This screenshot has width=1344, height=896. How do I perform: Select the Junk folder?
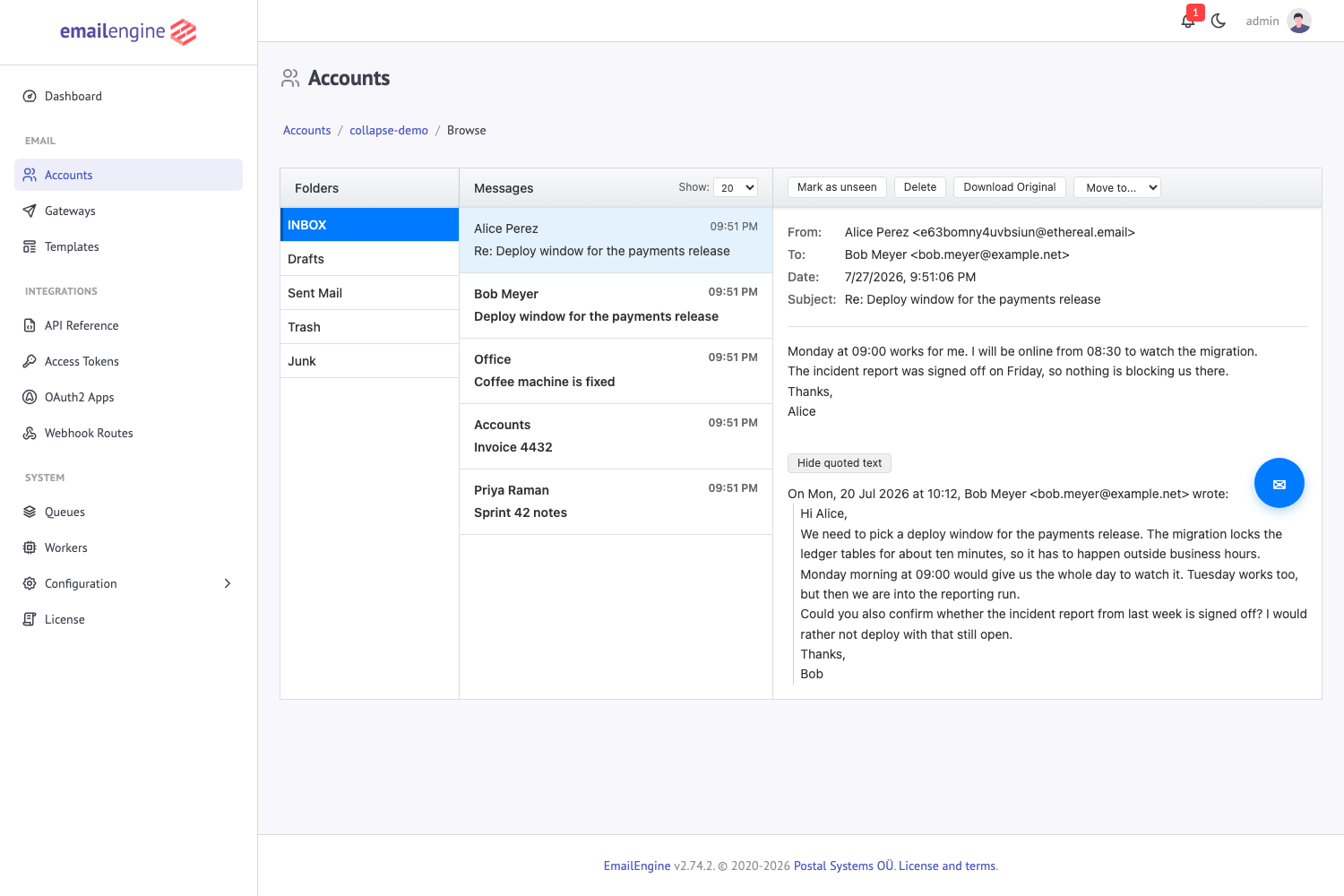pos(369,361)
